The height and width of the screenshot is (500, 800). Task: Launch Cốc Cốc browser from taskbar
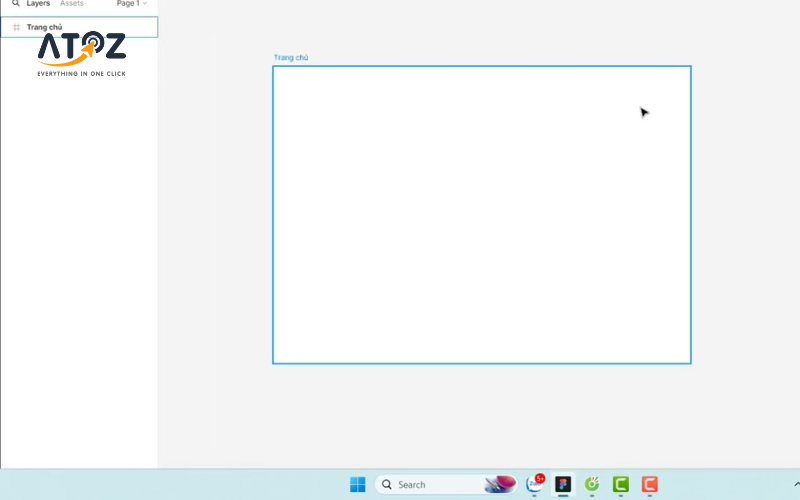pos(592,484)
